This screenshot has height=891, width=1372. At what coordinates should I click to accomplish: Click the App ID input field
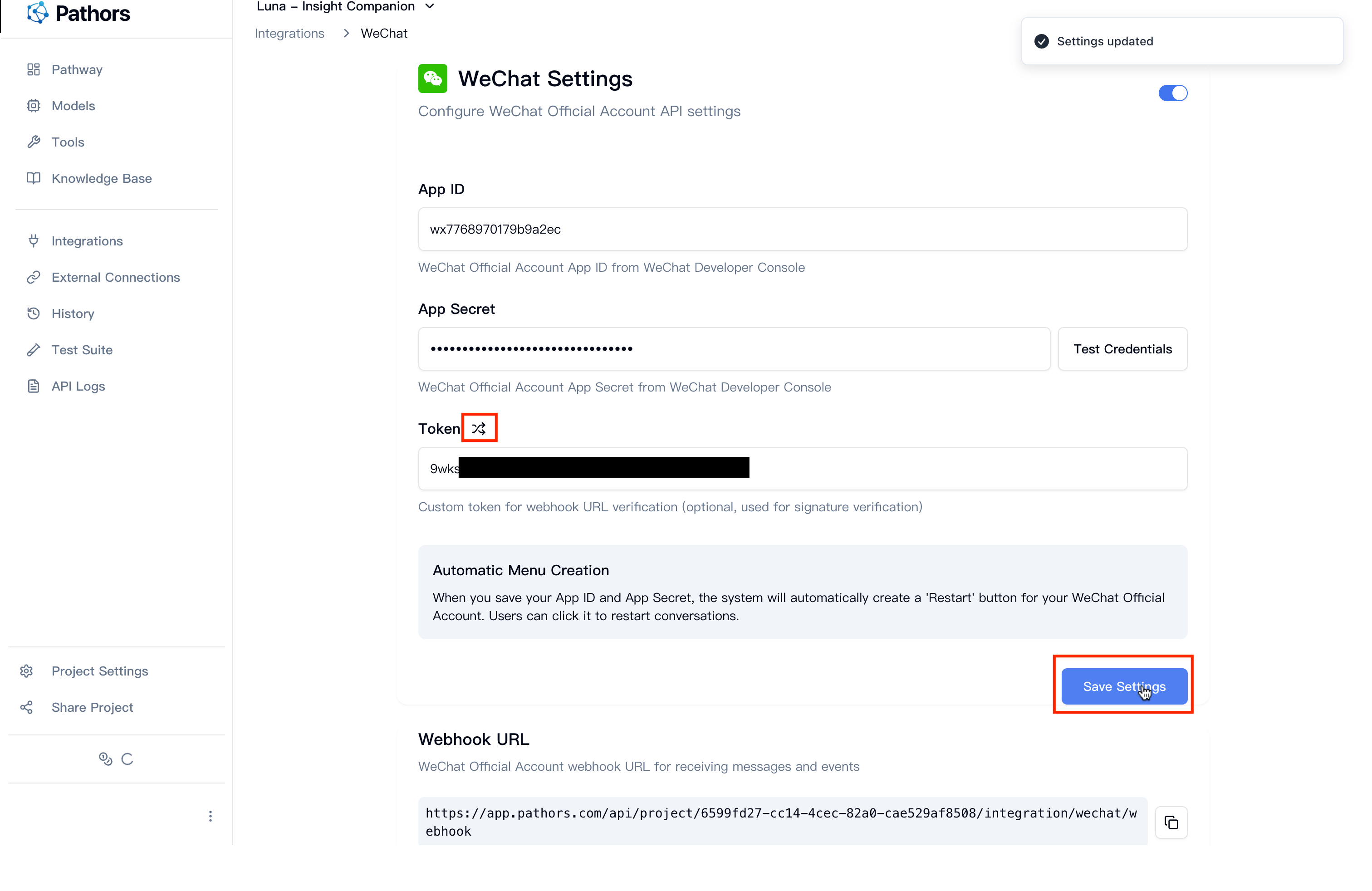(x=801, y=229)
